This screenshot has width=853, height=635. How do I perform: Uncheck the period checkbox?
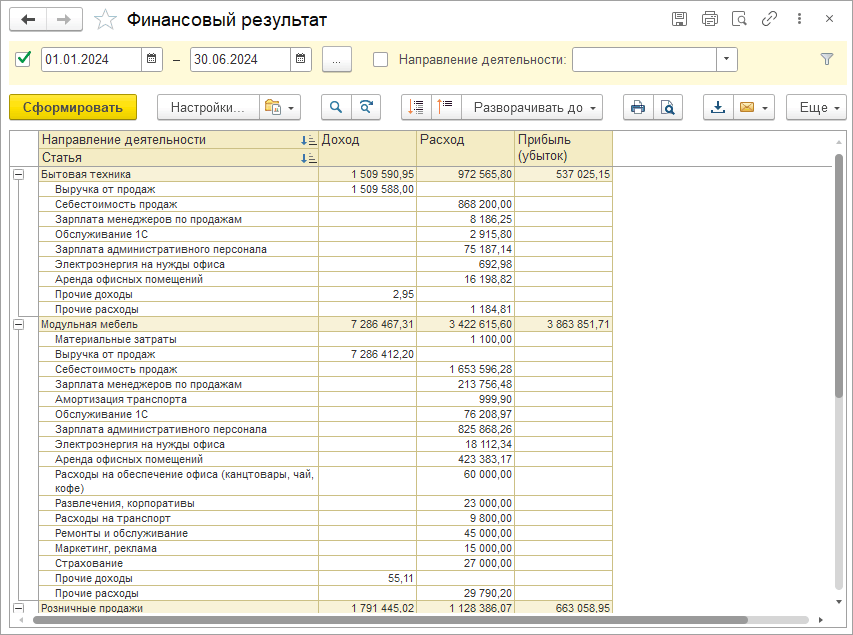(24, 59)
